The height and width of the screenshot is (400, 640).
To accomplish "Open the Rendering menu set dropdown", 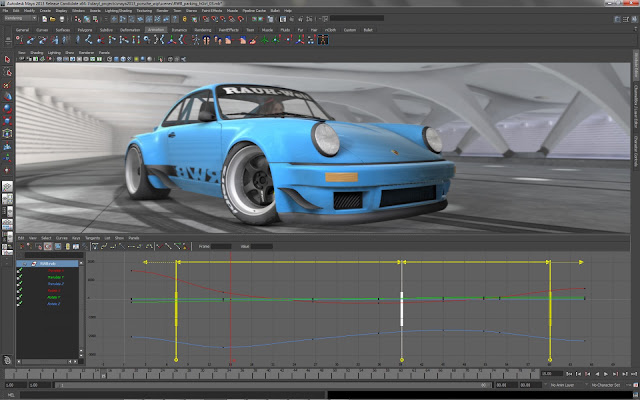I will tap(20, 18).
